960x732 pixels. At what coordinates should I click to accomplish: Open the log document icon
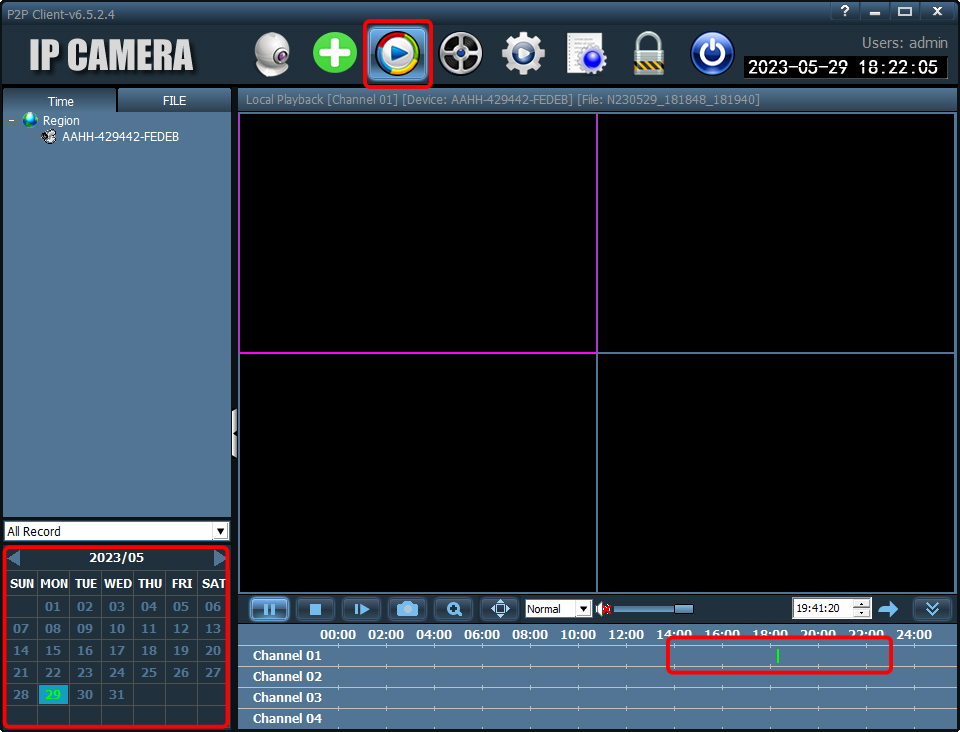click(x=586, y=54)
